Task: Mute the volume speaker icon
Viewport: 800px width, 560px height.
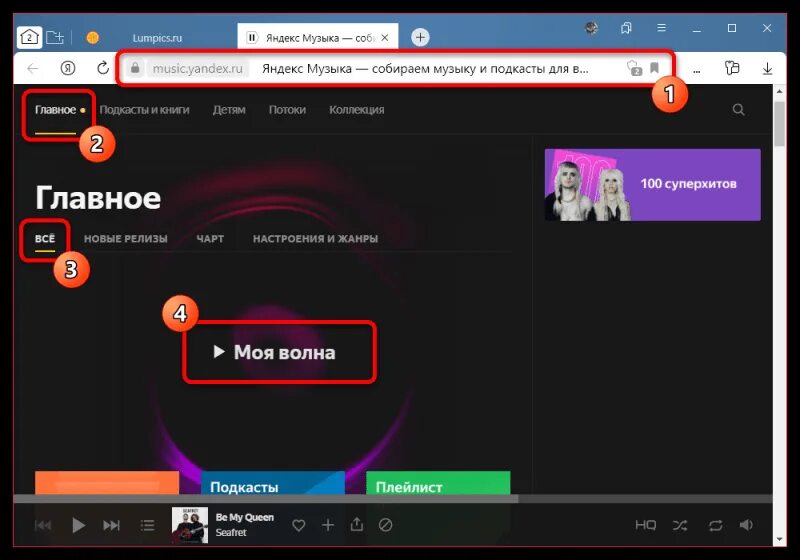Action: click(746, 525)
